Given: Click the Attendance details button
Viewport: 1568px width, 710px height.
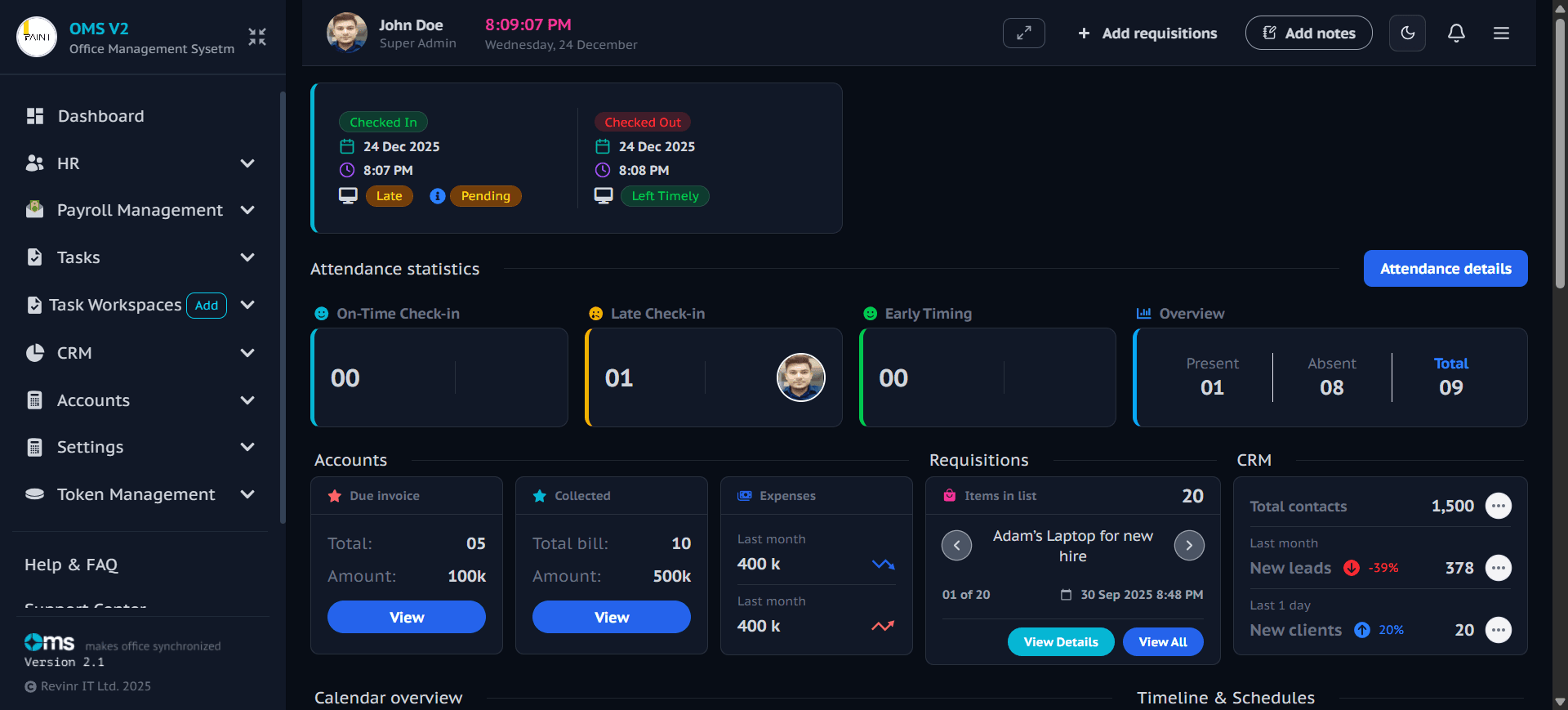Looking at the screenshot, I should pos(1445,269).
